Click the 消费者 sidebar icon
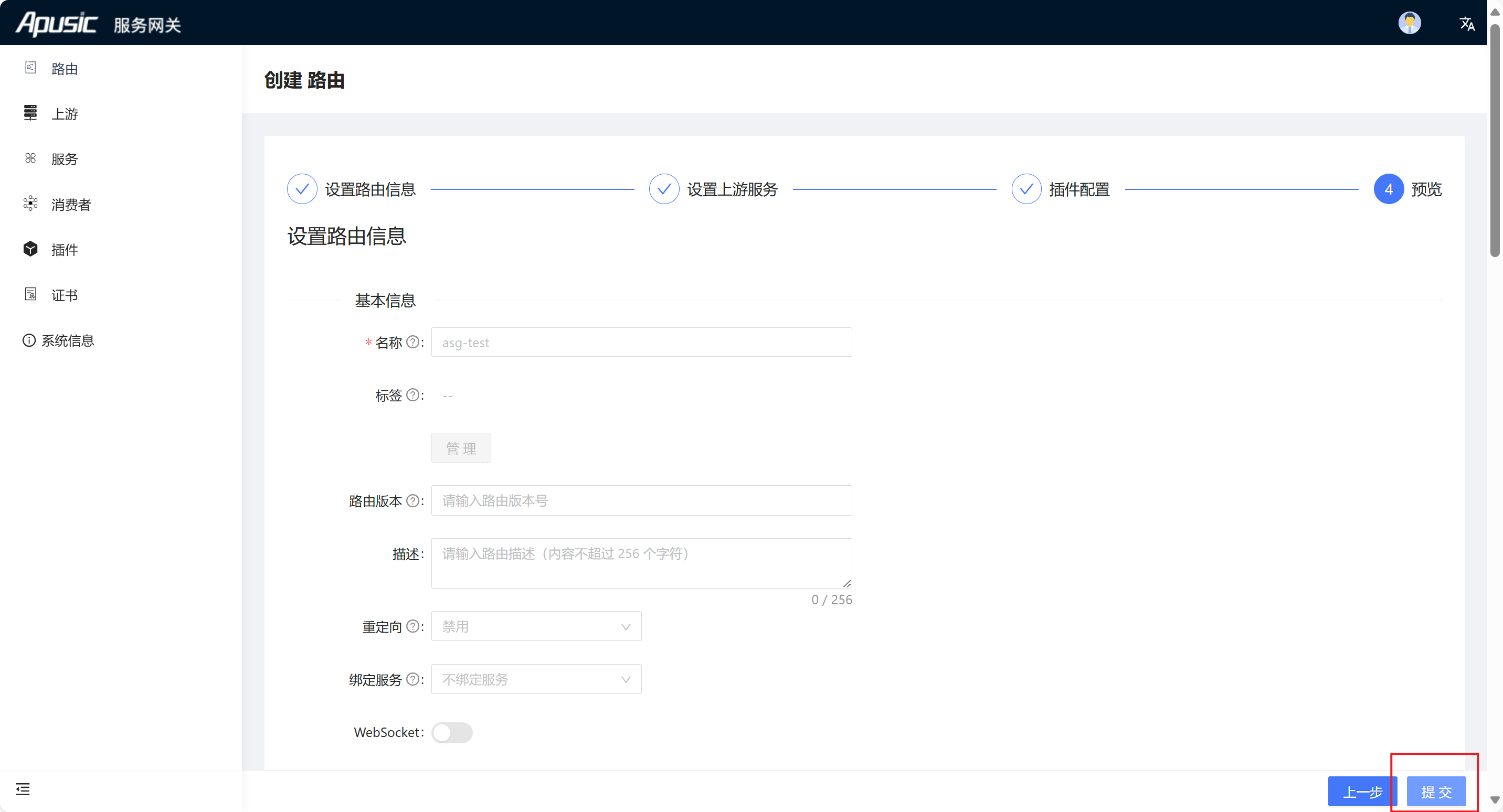The height and width of the screenshot is (812, 1503). [x=30, y=204]
